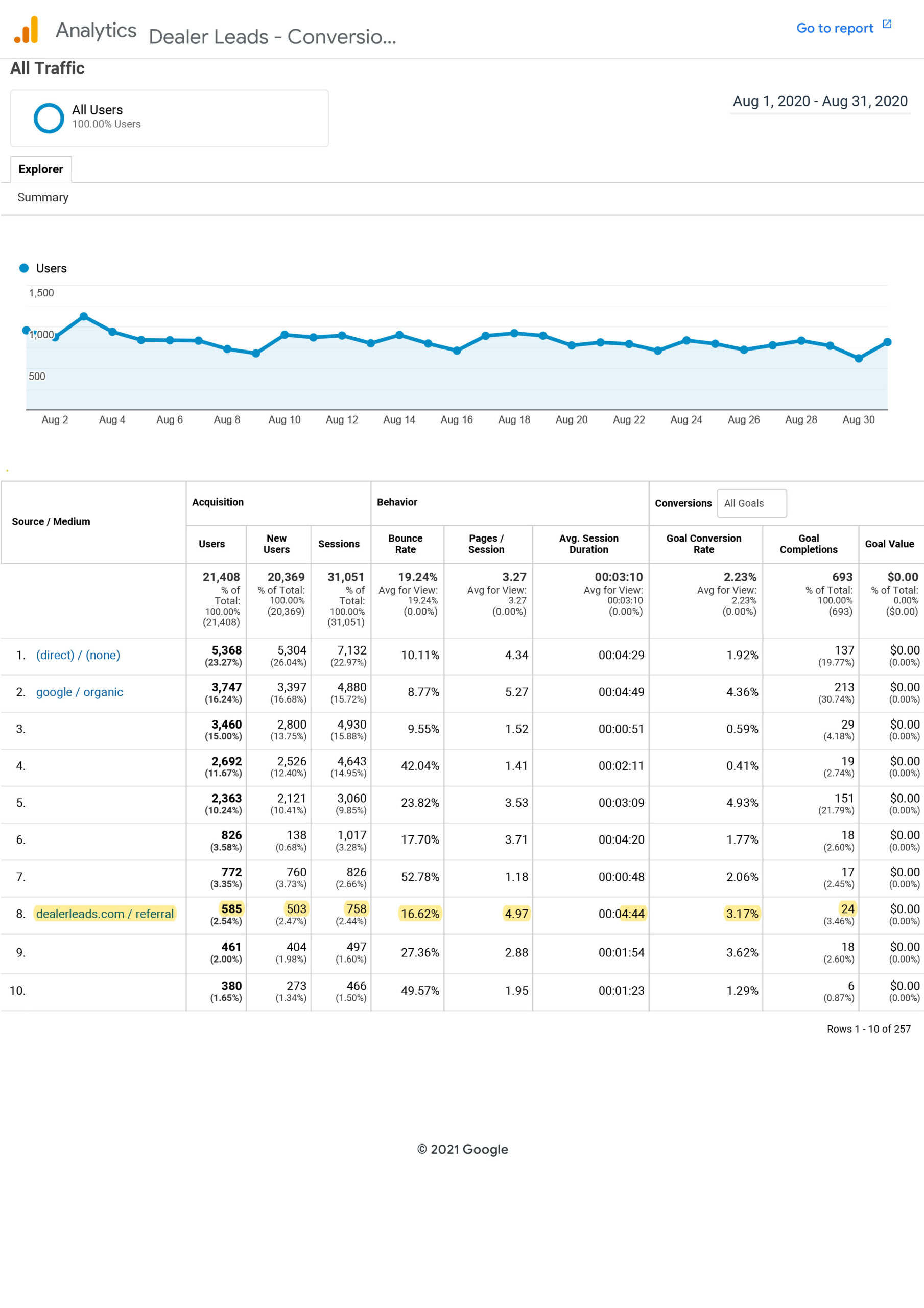
Task: Sort by Avg. Session Duration header
Action: click(x=589, y=544)
